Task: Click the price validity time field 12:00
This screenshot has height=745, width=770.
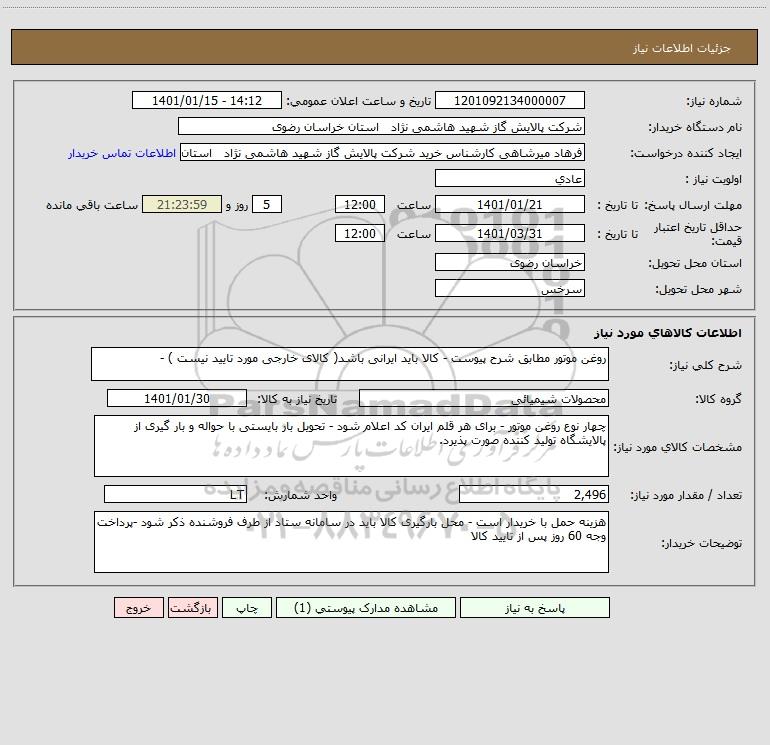Action: tap(359, 233)
